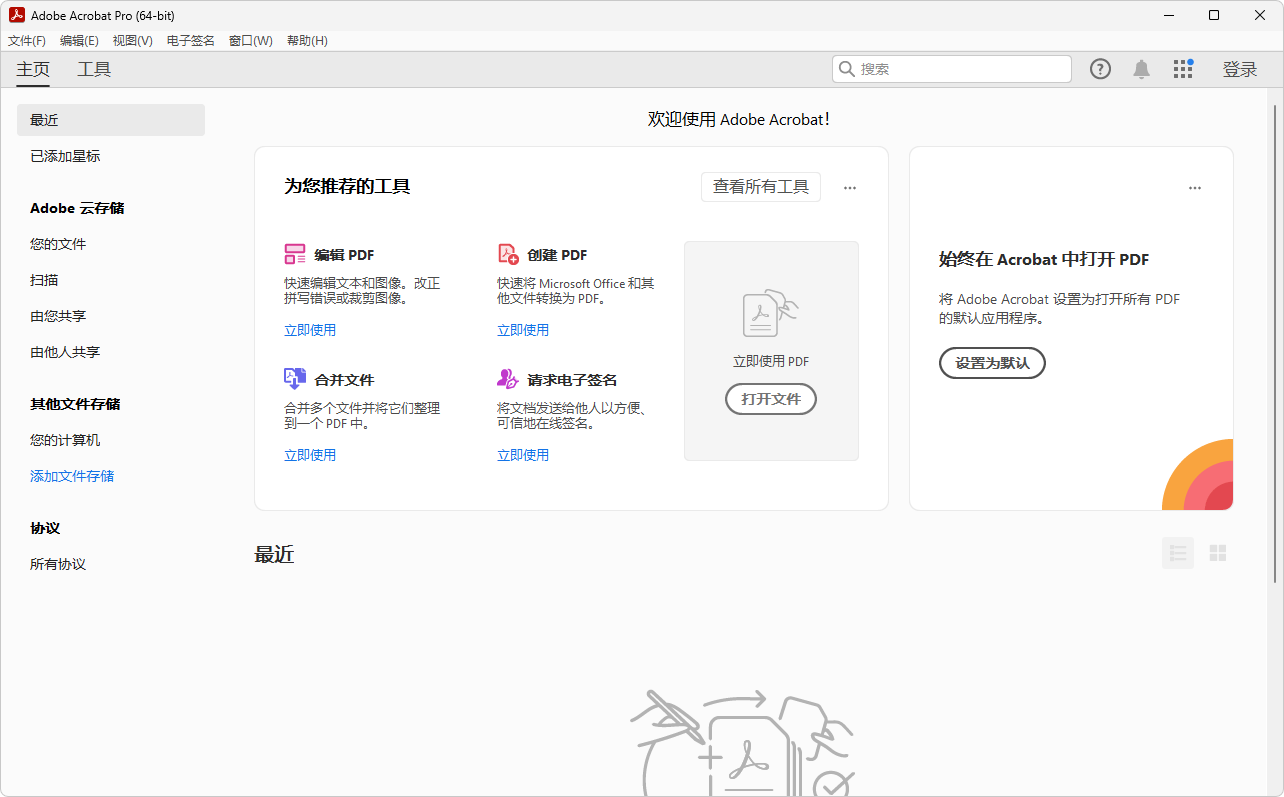Open the notifications bell icon

pos(1141,69)
